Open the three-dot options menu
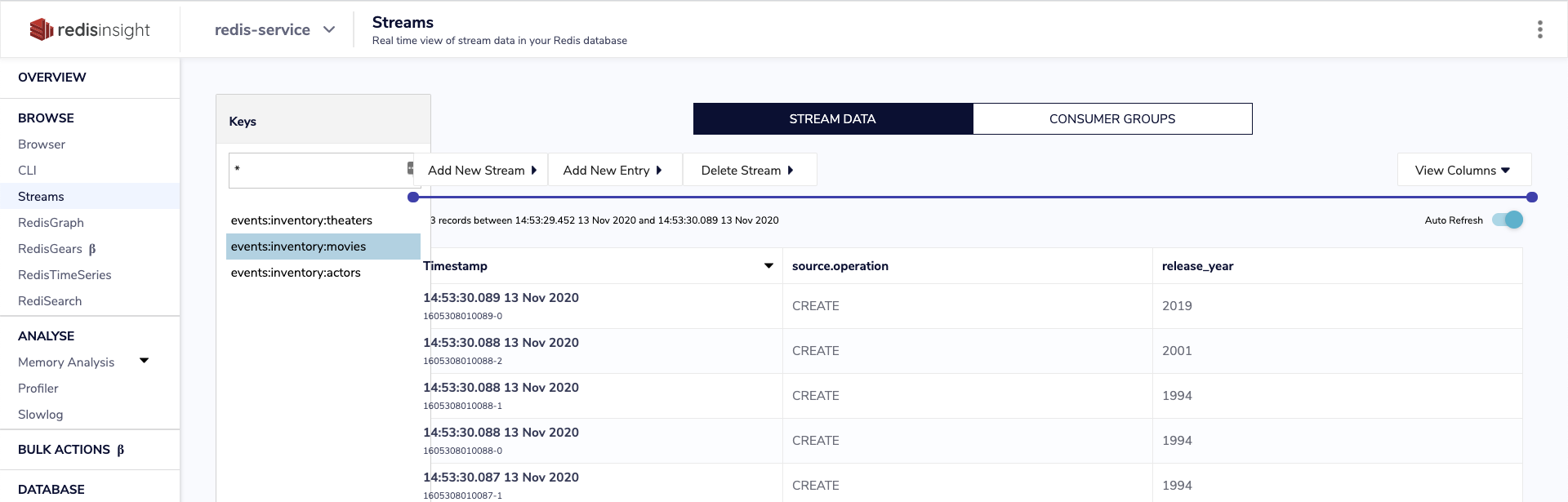The width and height of the screenshot is (1568, 502). (1539, 30)
